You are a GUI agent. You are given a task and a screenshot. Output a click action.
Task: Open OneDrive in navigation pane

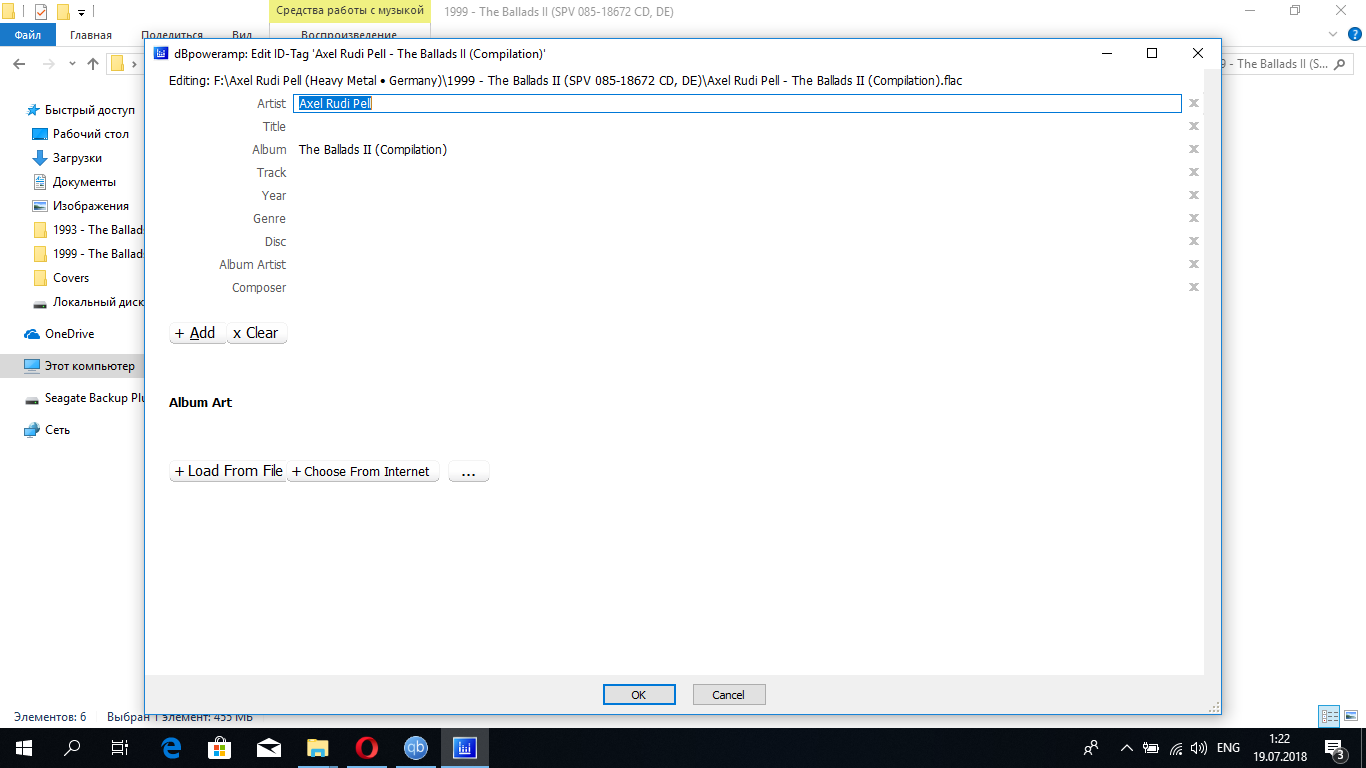click(x=59, y=334)
